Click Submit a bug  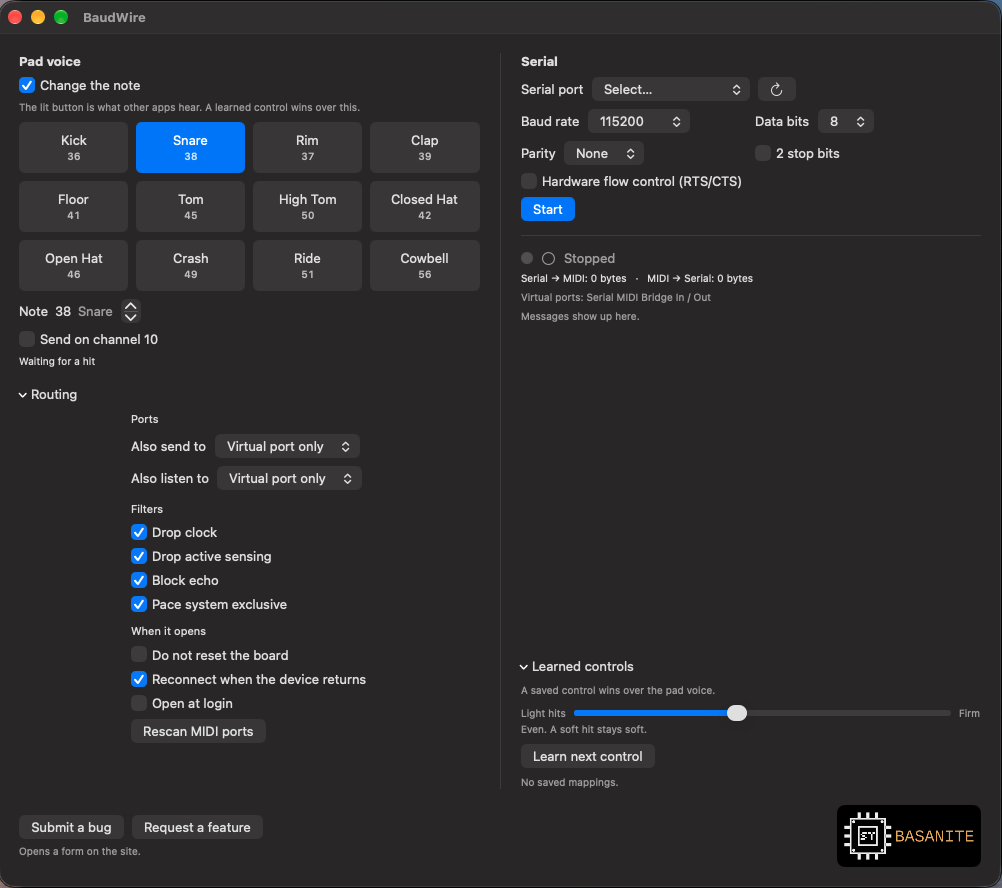pyautogui.click(x=71, y=827)
